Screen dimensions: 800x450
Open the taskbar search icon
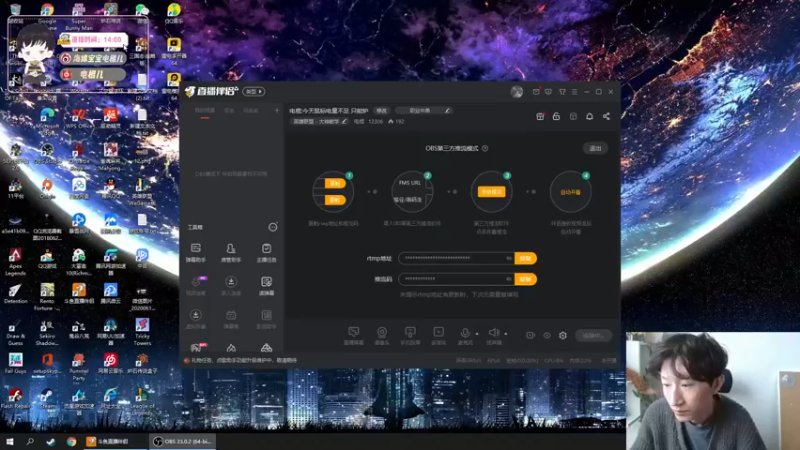[30, 442]
